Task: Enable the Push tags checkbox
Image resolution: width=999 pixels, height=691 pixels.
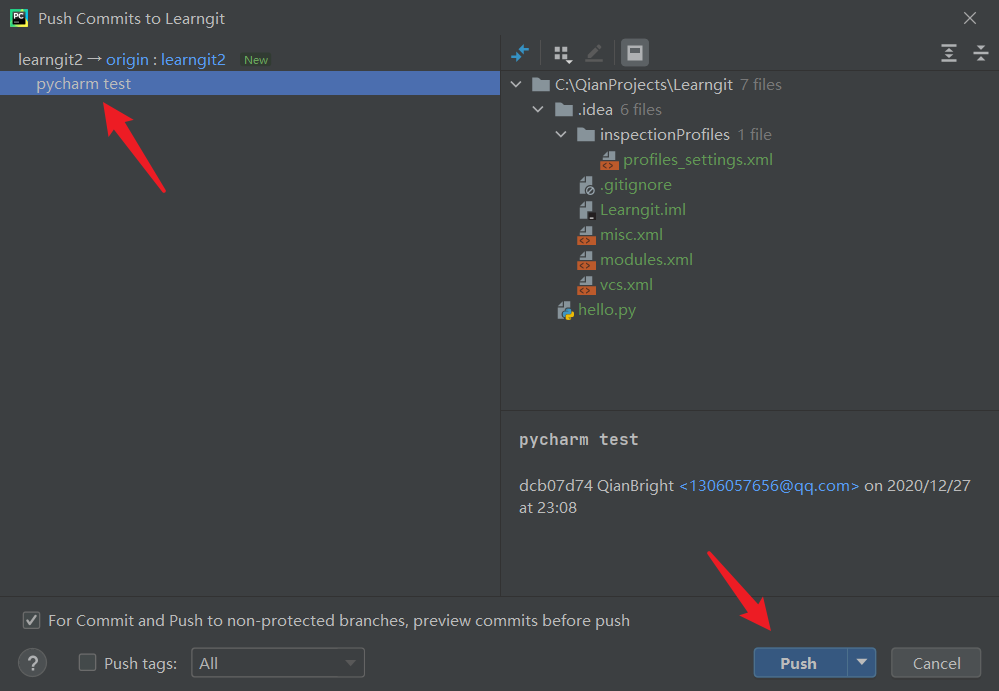Action: pyautogui.click(x=87, y=662)
